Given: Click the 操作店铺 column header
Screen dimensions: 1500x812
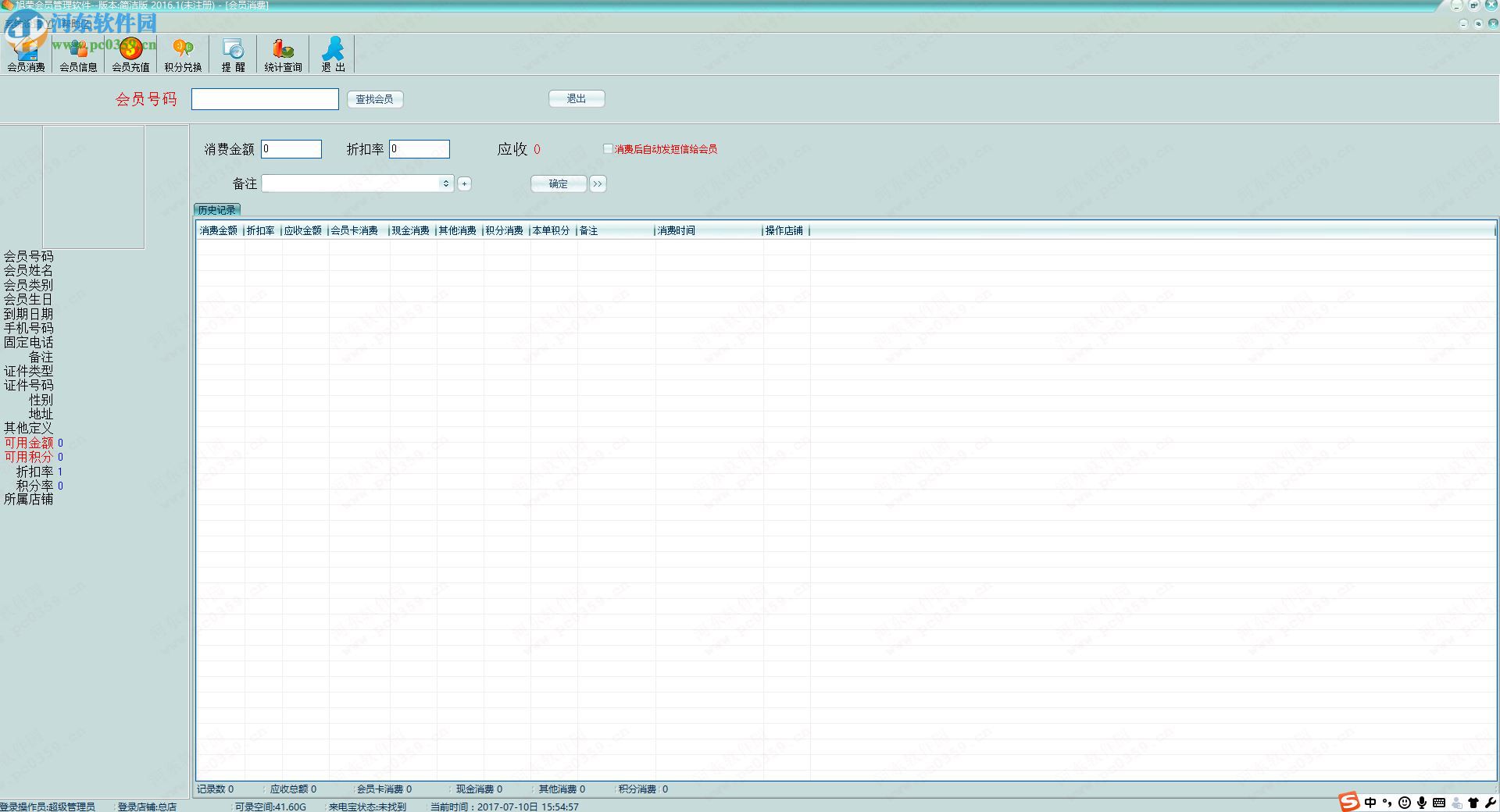Looking at the screenshot, I should [785, 230].
